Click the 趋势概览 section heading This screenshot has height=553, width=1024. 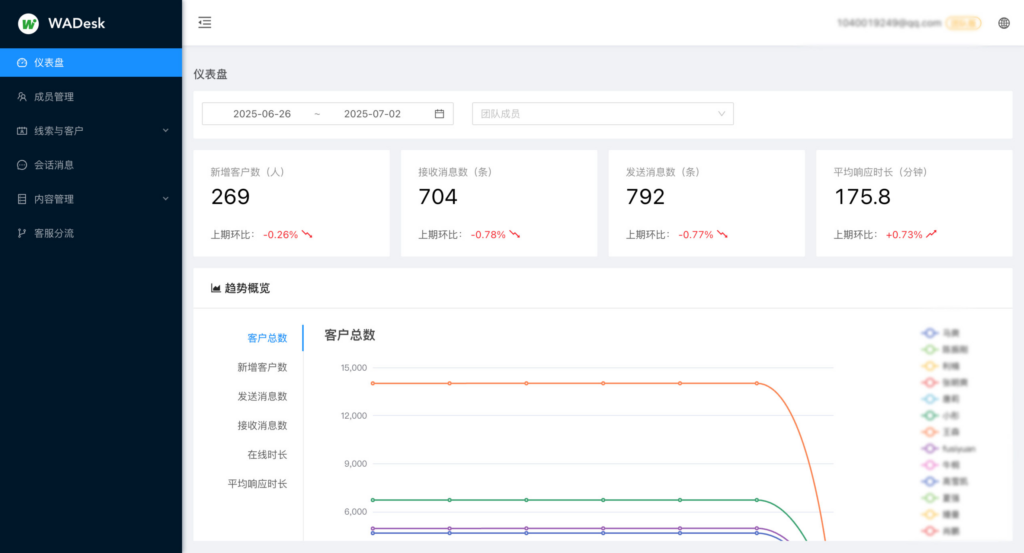point(247,288)
